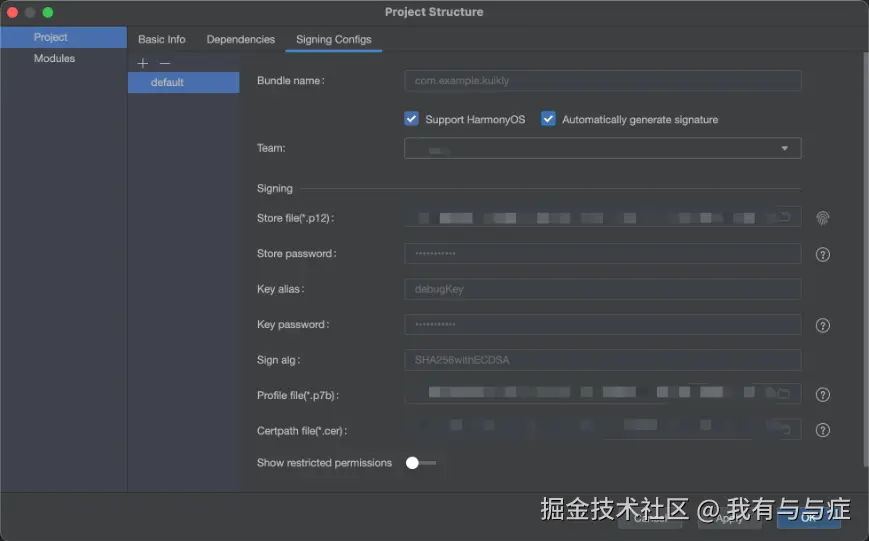Open help icon next to Certpath file

(822, 430)
